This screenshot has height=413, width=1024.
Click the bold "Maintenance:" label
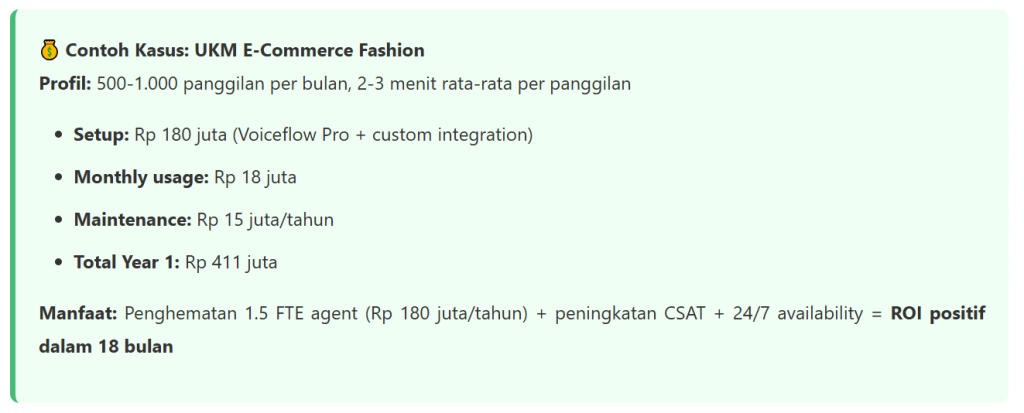(132, 220)
